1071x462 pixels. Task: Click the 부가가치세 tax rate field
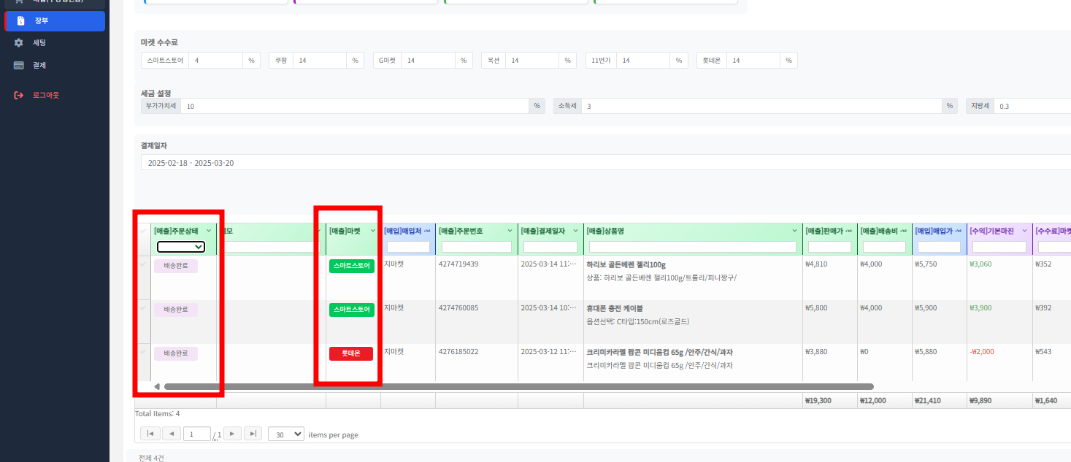click(x=354, y=107)
